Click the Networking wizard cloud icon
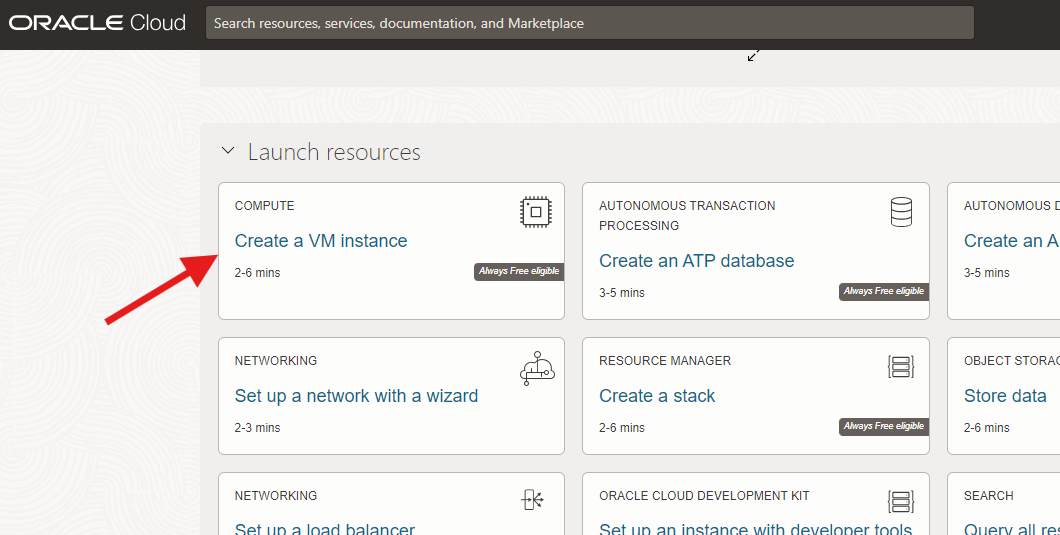Screen dimensions: 1060x535 coord(536,368)
